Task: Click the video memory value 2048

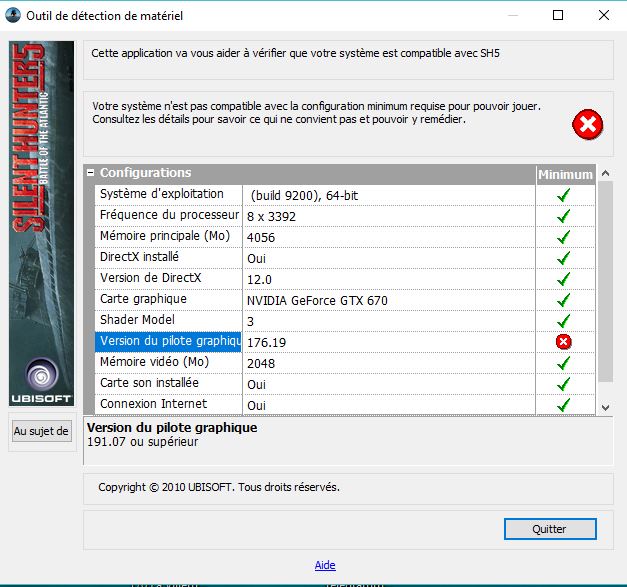Action: tap(261, 363)
